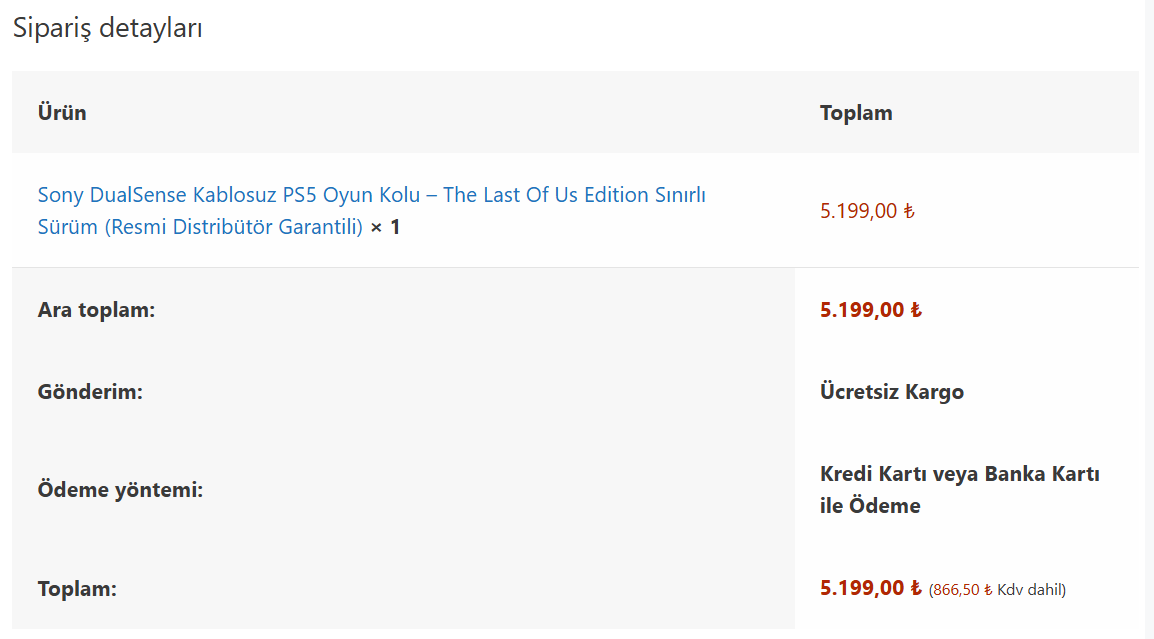Open the Sony DualSense PS5 controller product link
This screenshot has width=1154, height=639.
372,211
